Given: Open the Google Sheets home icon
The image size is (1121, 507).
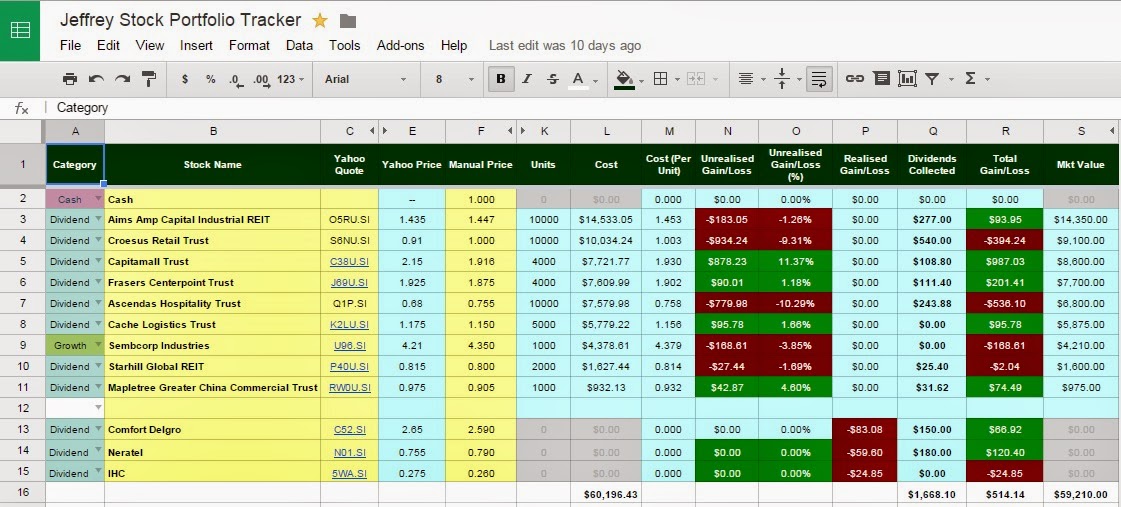Looking at the screenshot, I should pyautogui.click(x=20, y=30).
